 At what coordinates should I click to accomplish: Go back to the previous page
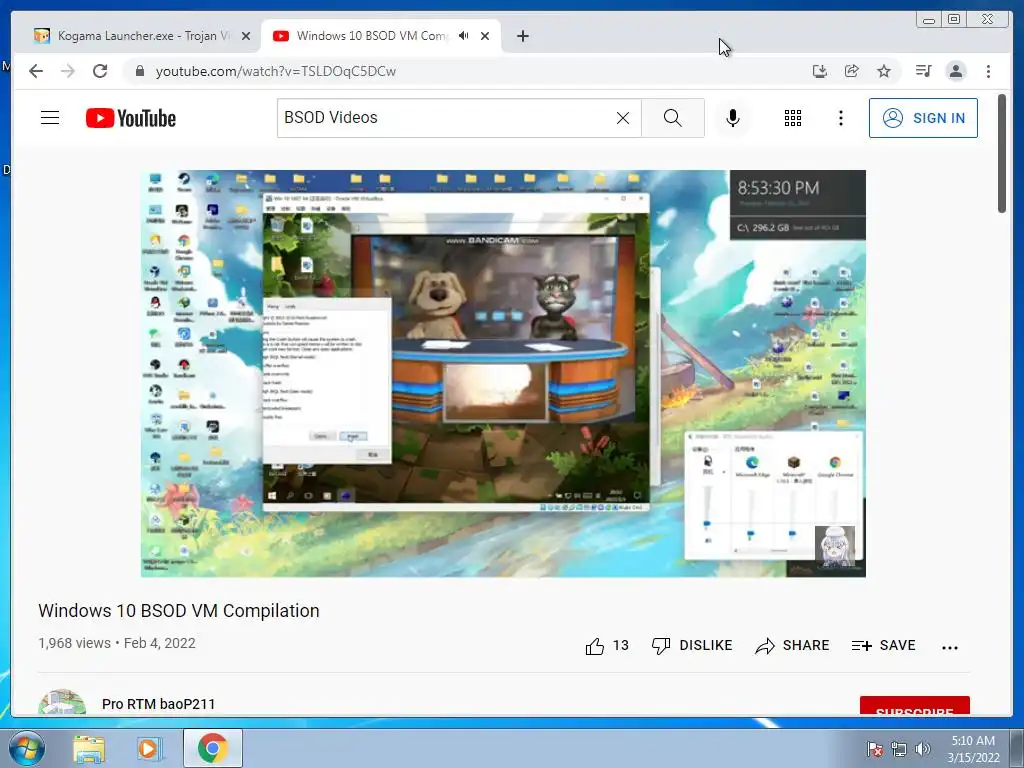pyautogui.click(x=36, y=71)
